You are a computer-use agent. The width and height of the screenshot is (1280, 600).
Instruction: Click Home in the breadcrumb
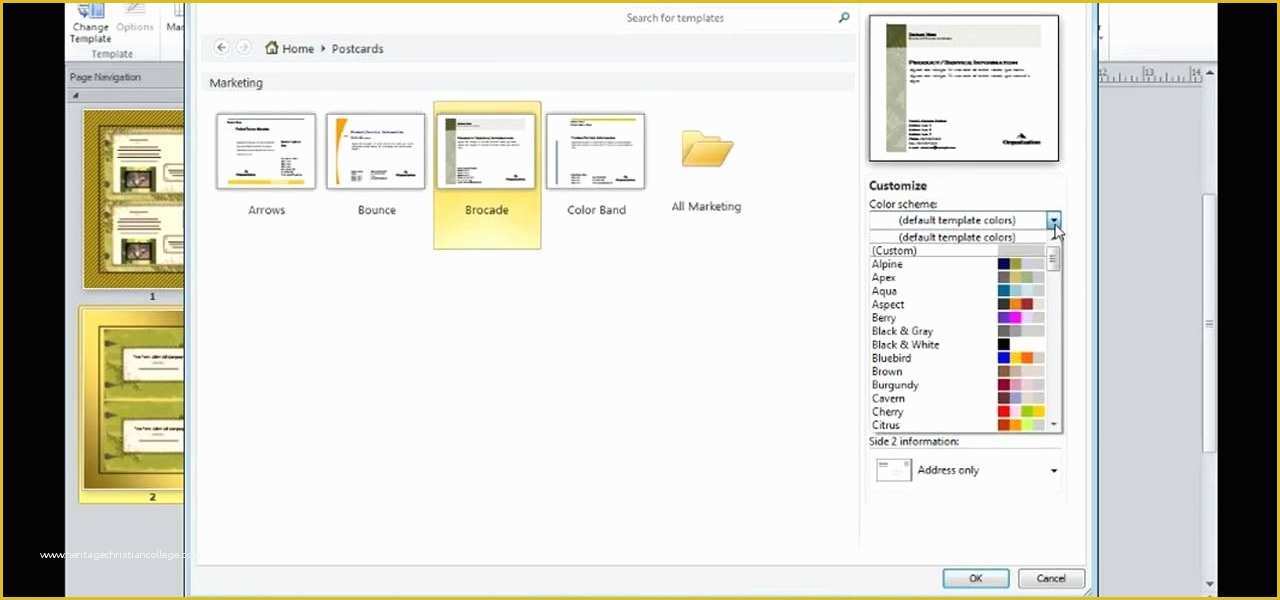click(x=298, y=48)
